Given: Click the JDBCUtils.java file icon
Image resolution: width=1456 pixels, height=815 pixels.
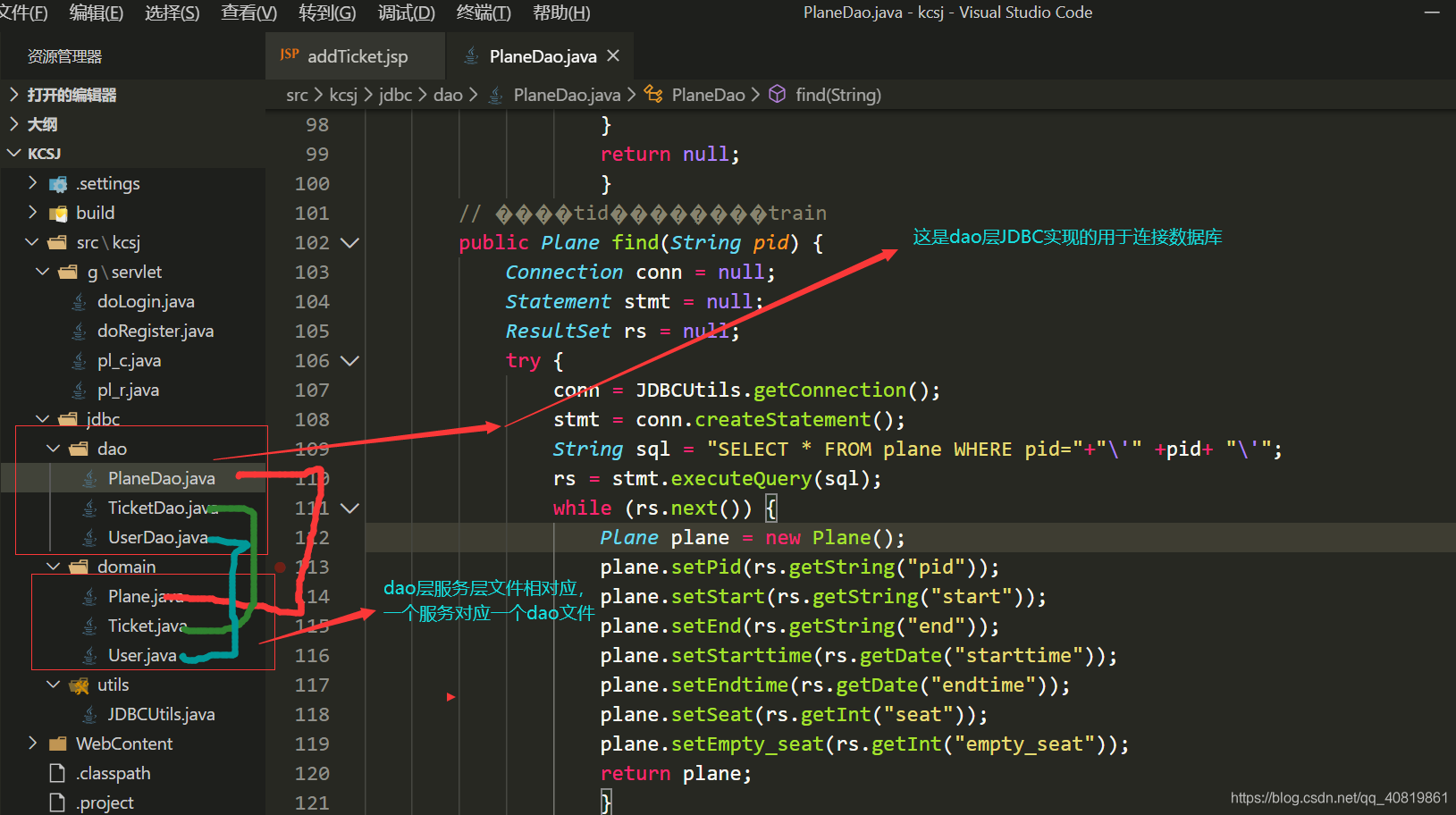Looking at the screenshot, I should click(x=90, y=714).
